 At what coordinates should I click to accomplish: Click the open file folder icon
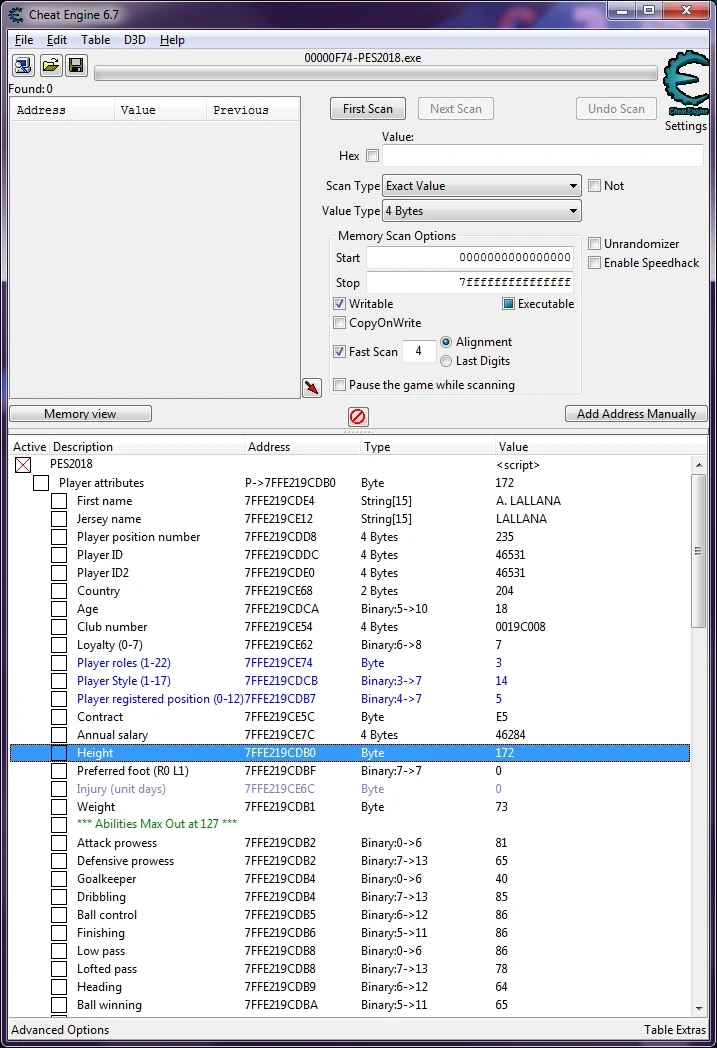pos(50,66)
